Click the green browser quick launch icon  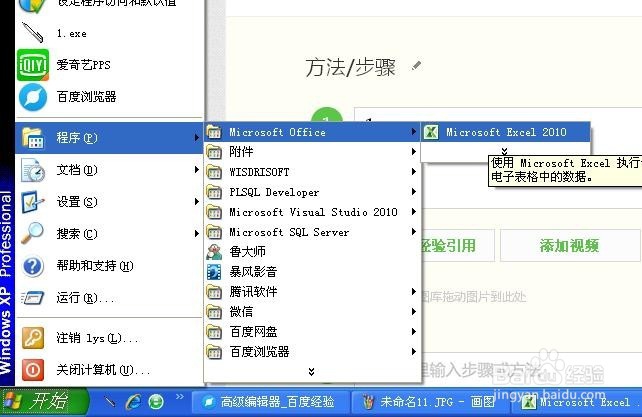pos(156,402)
